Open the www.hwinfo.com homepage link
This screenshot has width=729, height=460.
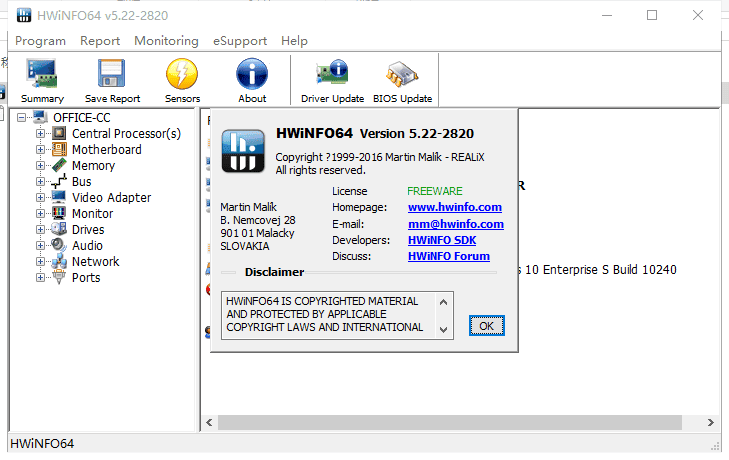(455, 207)
